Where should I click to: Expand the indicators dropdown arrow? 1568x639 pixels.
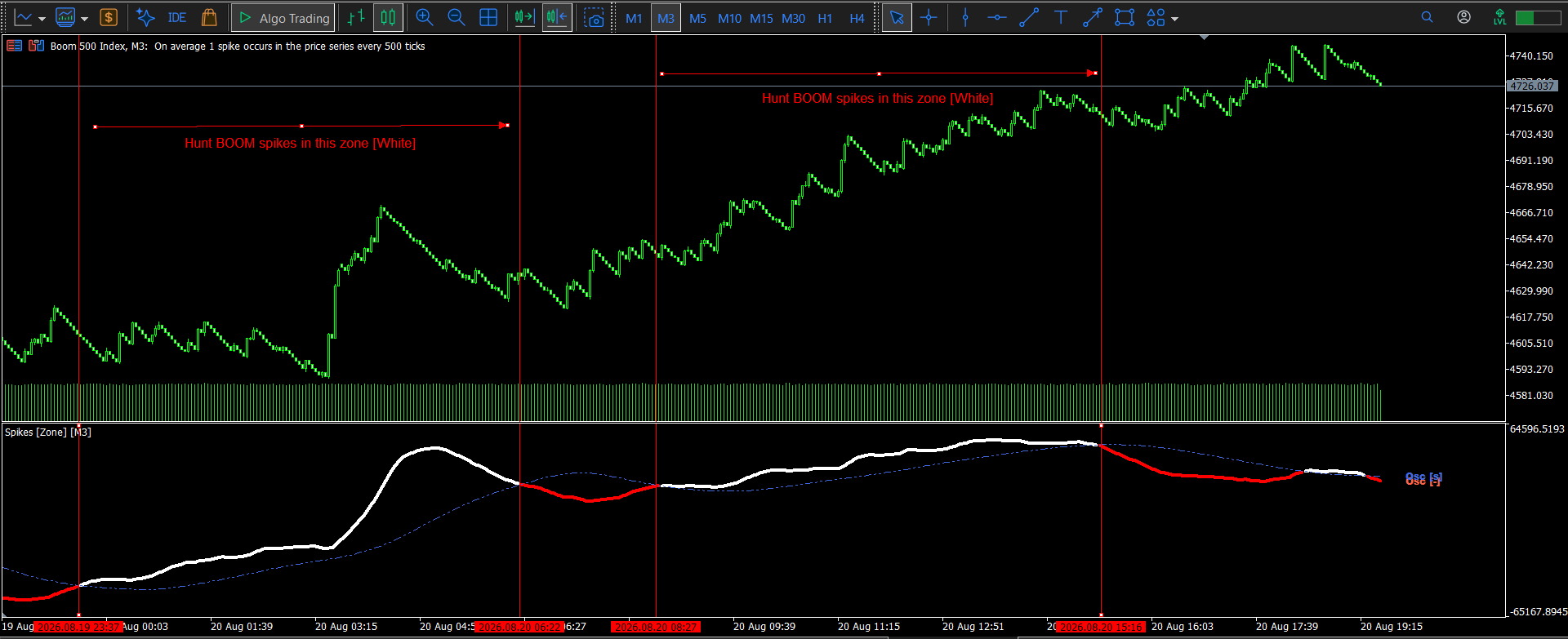[x=84, y=18]
